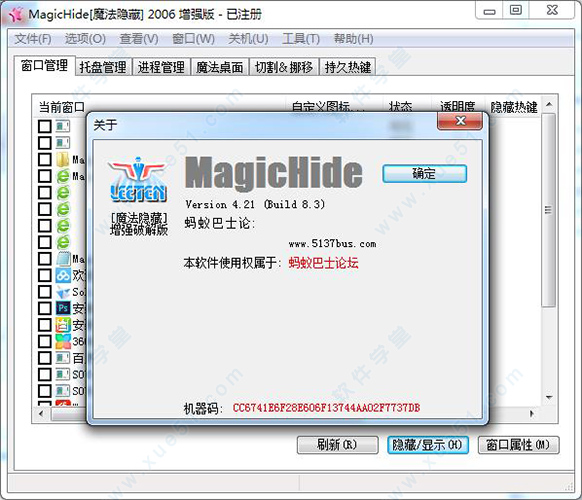Click the vertical scrollbar thumb of window list
This screenshot has width=582, height=500.
549,210
